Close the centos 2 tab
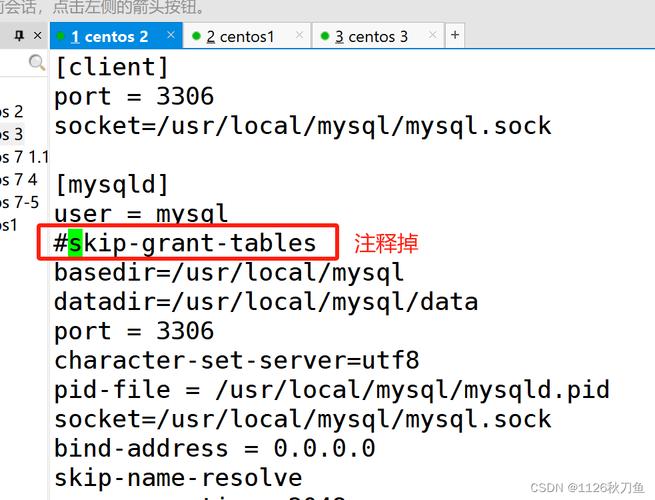655x500 pixels. pyautogui.click(x=171, y=35)
